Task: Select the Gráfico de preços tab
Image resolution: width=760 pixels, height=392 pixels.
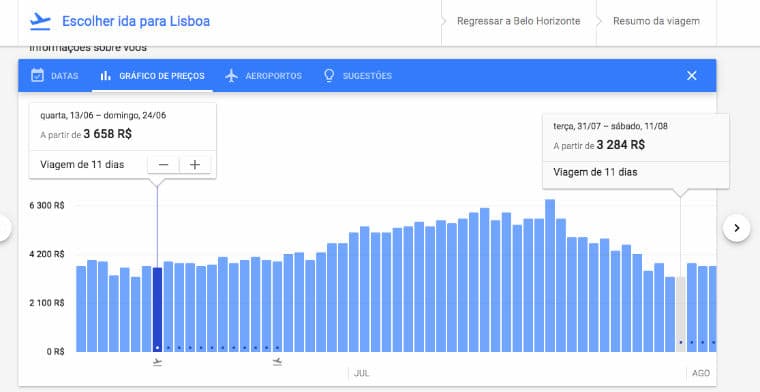Action: 152,76
